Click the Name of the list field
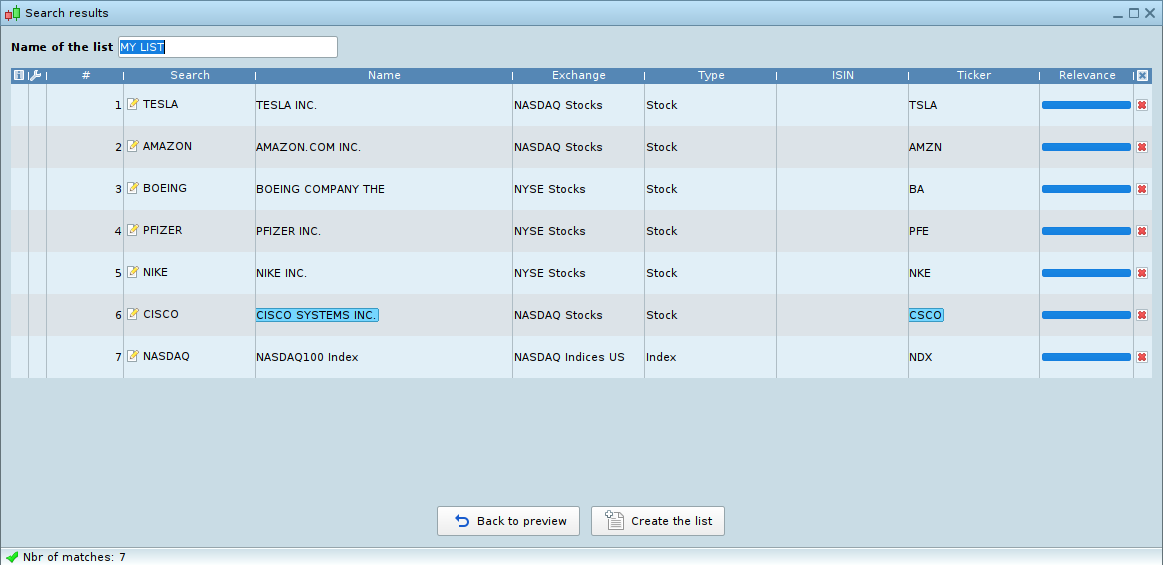The width and height of the screenshot is (1163, 565). [228, 47]
